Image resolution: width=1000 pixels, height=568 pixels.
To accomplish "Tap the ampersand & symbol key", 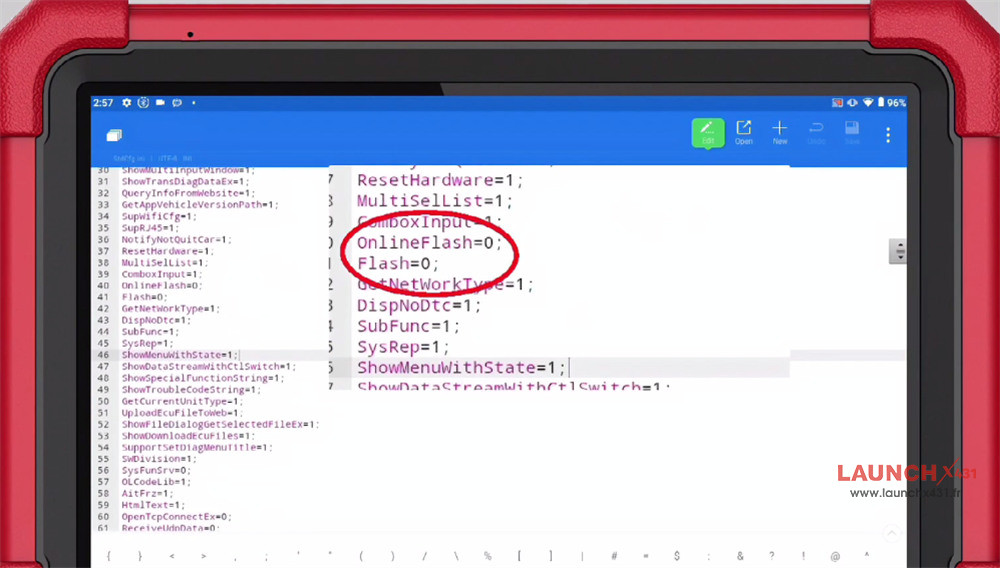I will (x=740, y=555).
